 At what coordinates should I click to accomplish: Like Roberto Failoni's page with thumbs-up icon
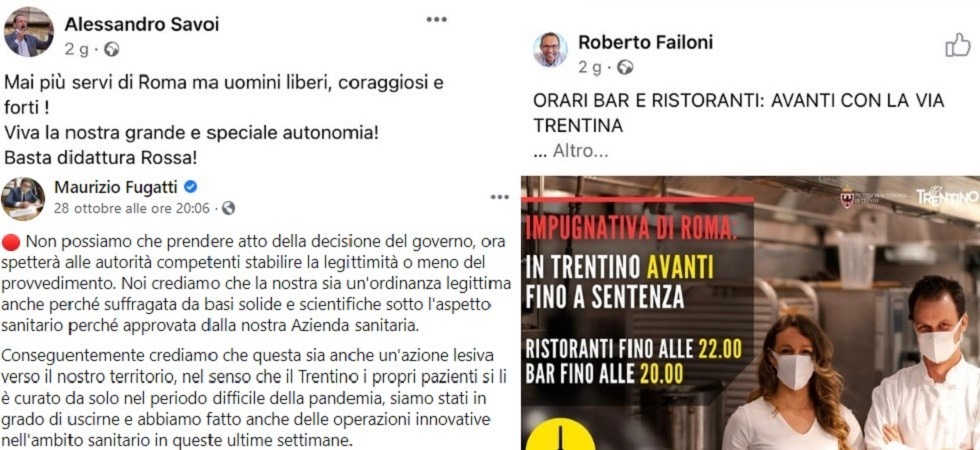[x=958, y=45]
